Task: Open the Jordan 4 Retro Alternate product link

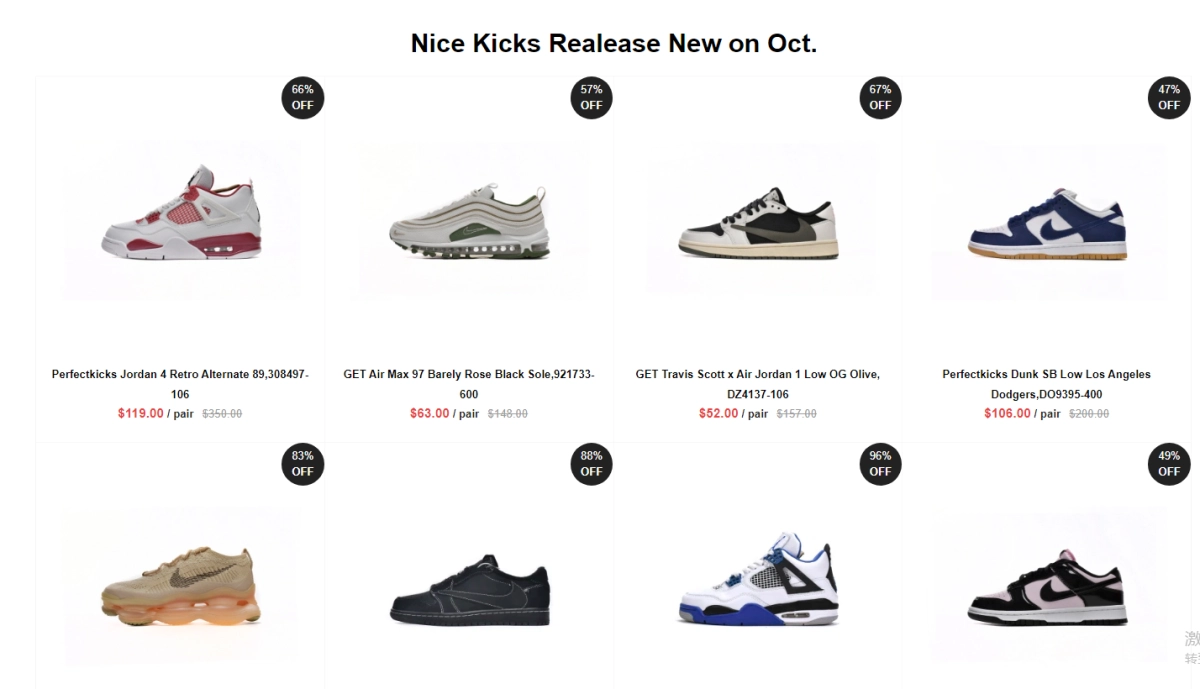Action: 180,383
